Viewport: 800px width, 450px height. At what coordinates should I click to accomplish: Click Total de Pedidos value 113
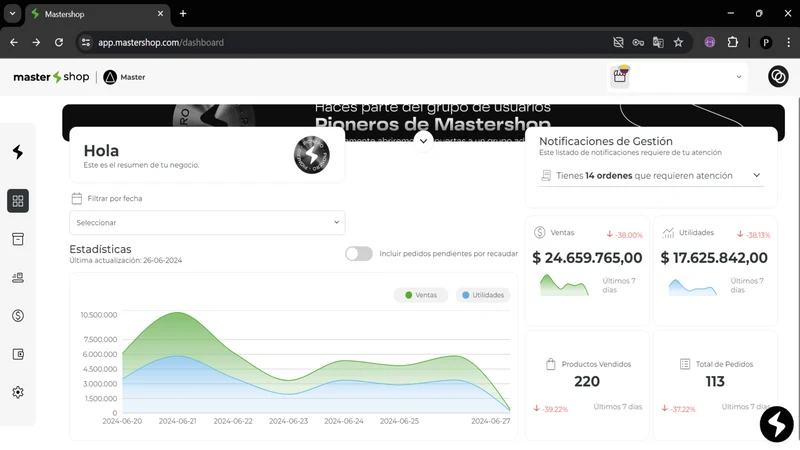coord(715,381)
